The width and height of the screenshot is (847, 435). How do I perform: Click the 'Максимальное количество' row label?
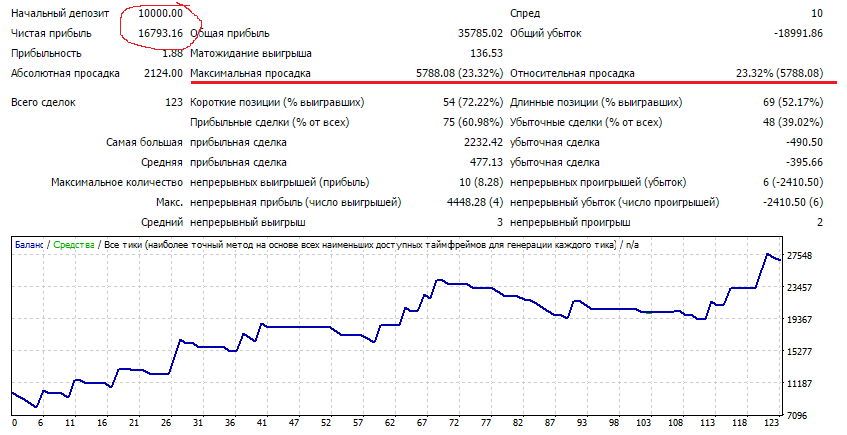tap(117, 182)
